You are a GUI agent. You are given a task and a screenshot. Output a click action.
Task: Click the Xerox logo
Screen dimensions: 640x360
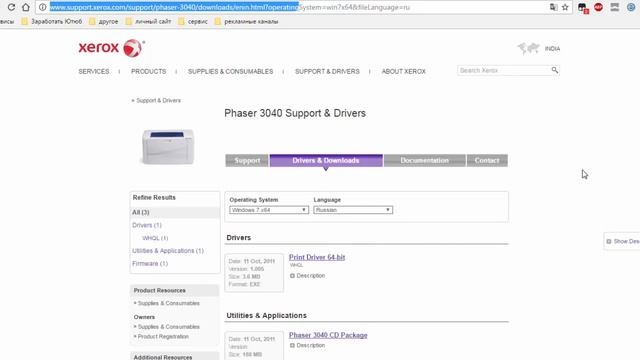111,48
